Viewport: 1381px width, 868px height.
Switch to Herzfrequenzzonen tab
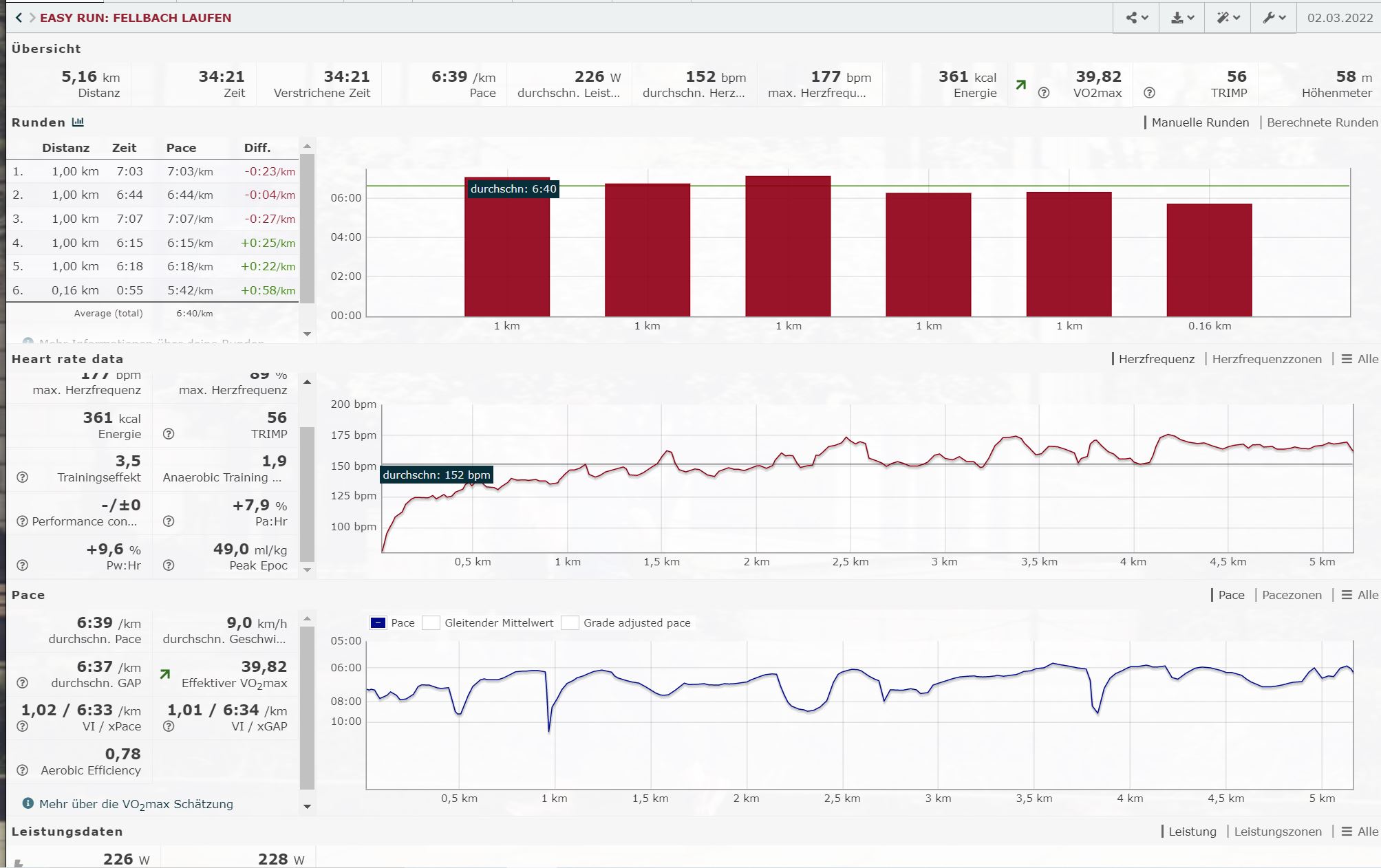(x=1266, y=359)
